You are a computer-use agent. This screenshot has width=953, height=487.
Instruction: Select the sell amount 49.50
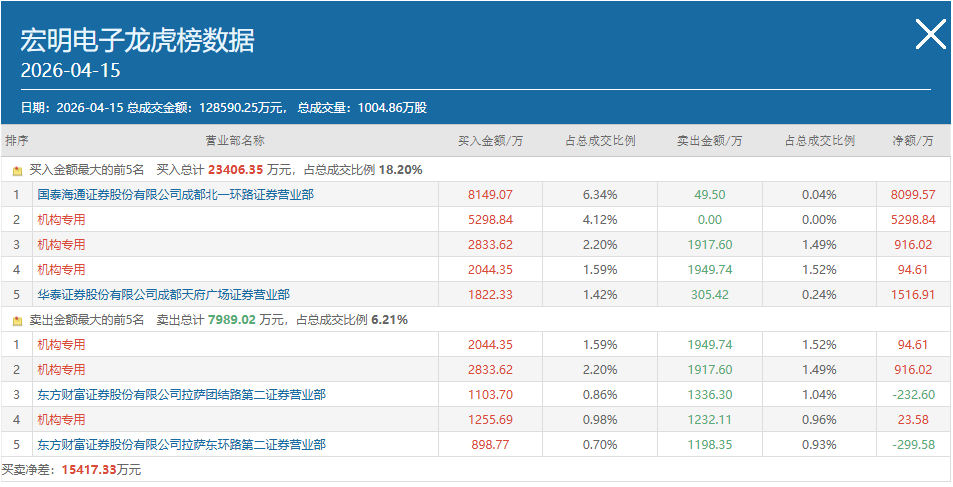[x=710, y=195]
